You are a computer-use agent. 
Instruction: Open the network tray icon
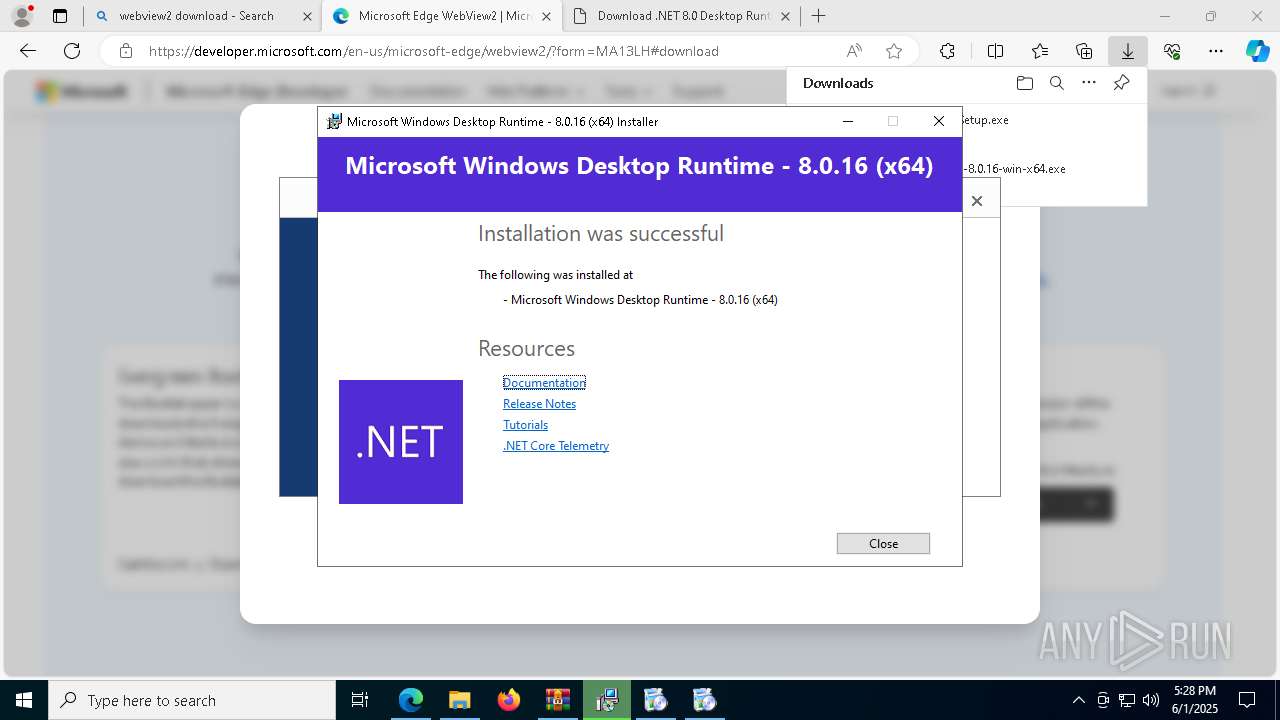pos(1126,700)
